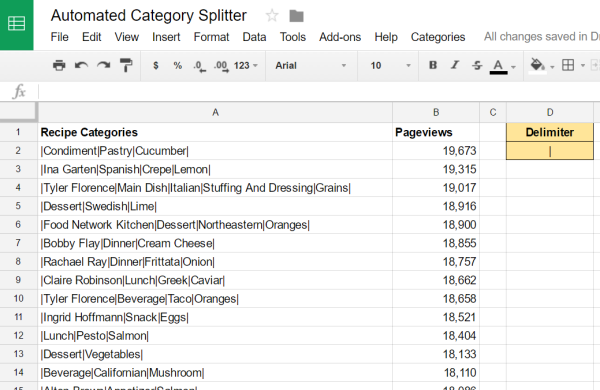Screen dimensions: 600x390
Task: Open the Add-ons menu
Action: pyautogui.click(x=340, y=37)
